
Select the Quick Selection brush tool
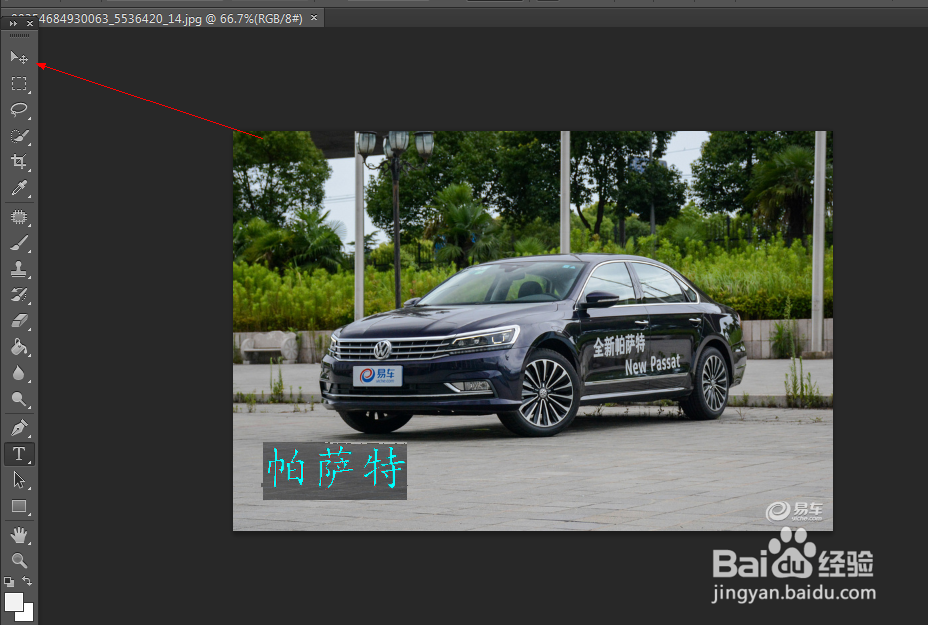(19, 136)
